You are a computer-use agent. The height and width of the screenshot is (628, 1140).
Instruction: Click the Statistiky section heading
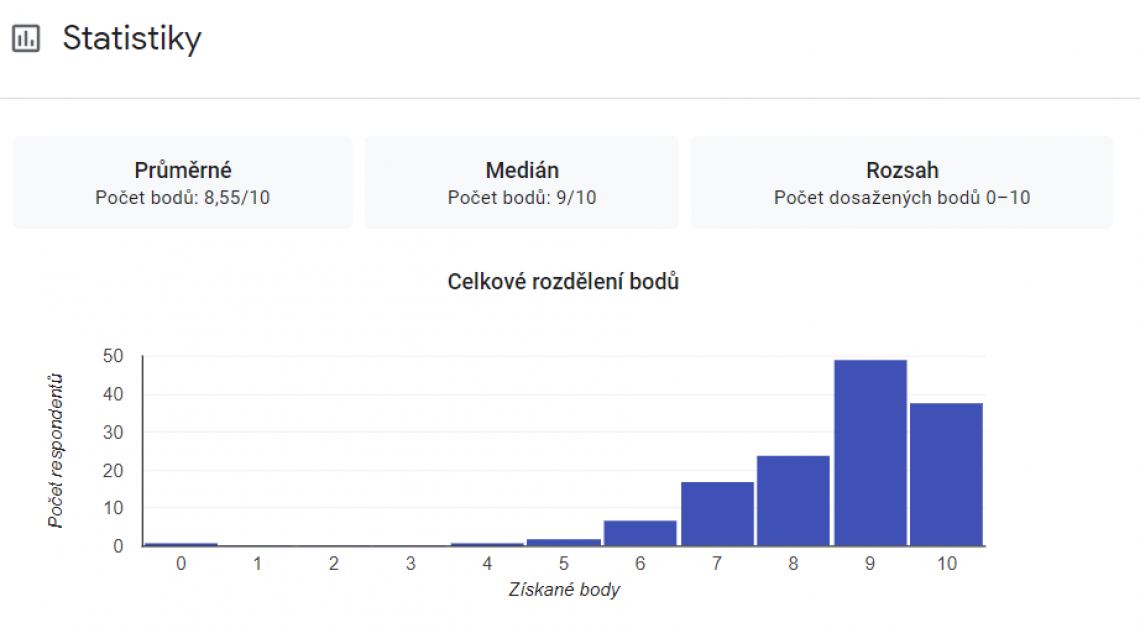coord(132,38)
